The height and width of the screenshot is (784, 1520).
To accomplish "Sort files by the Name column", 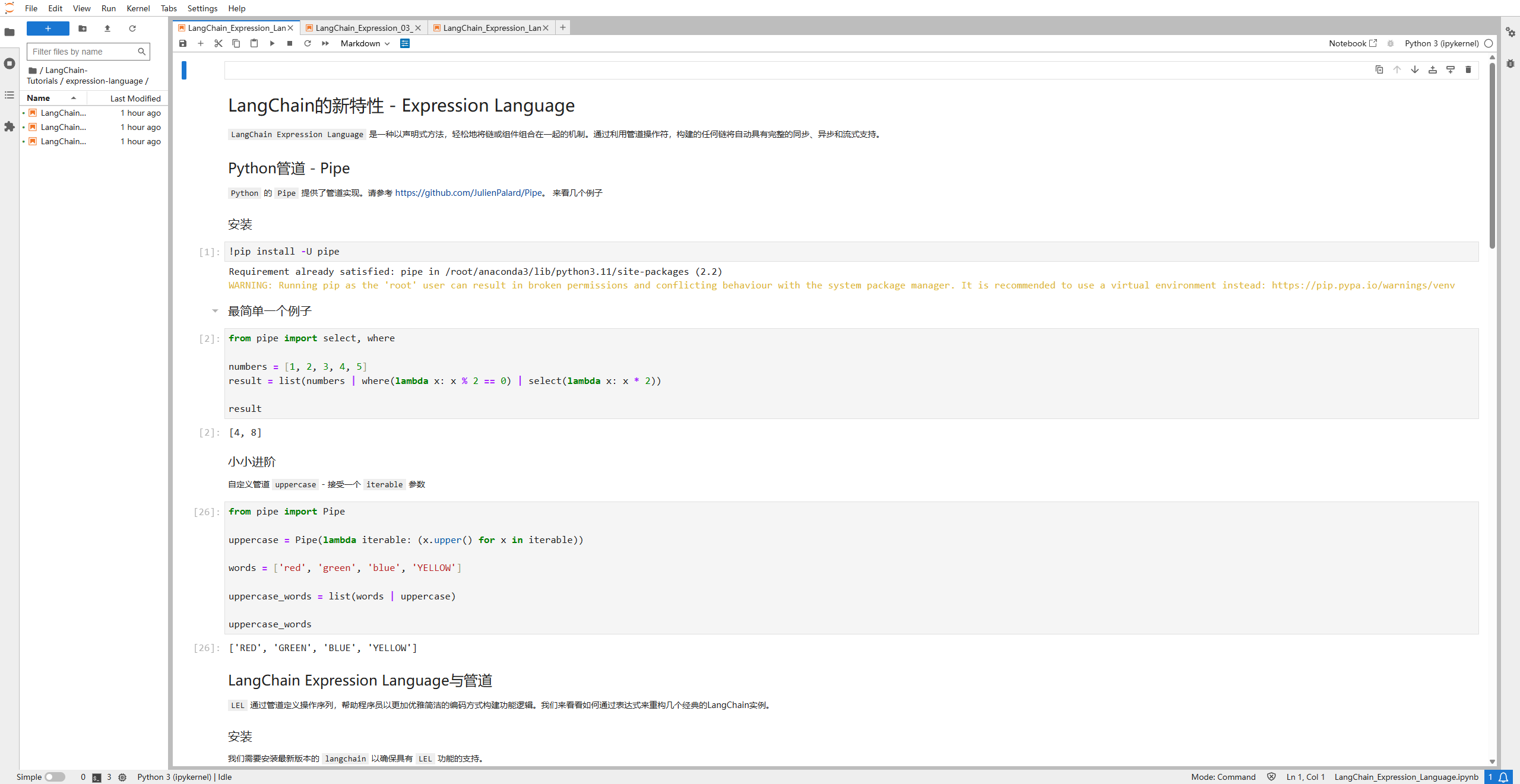I will [52, 98].
